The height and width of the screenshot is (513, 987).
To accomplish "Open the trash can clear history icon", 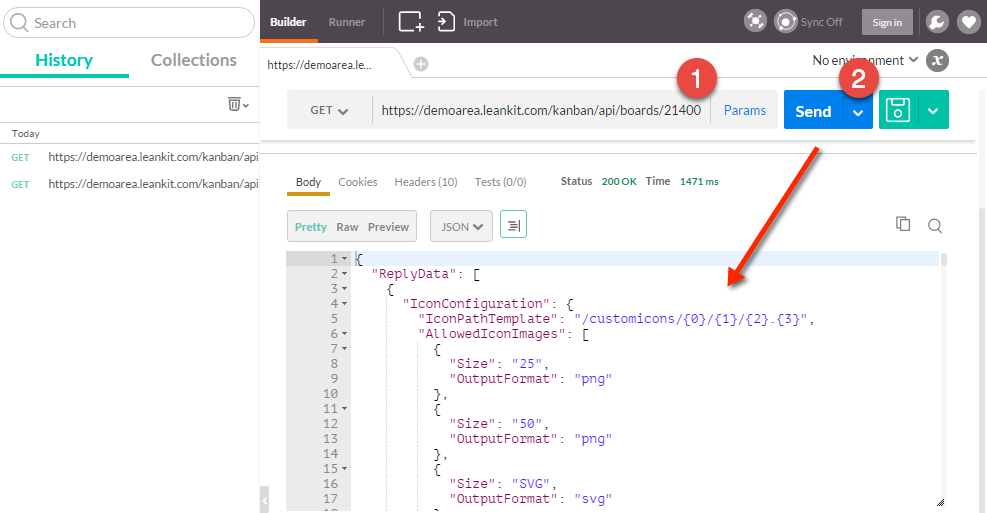I will [x=234, y=104].
